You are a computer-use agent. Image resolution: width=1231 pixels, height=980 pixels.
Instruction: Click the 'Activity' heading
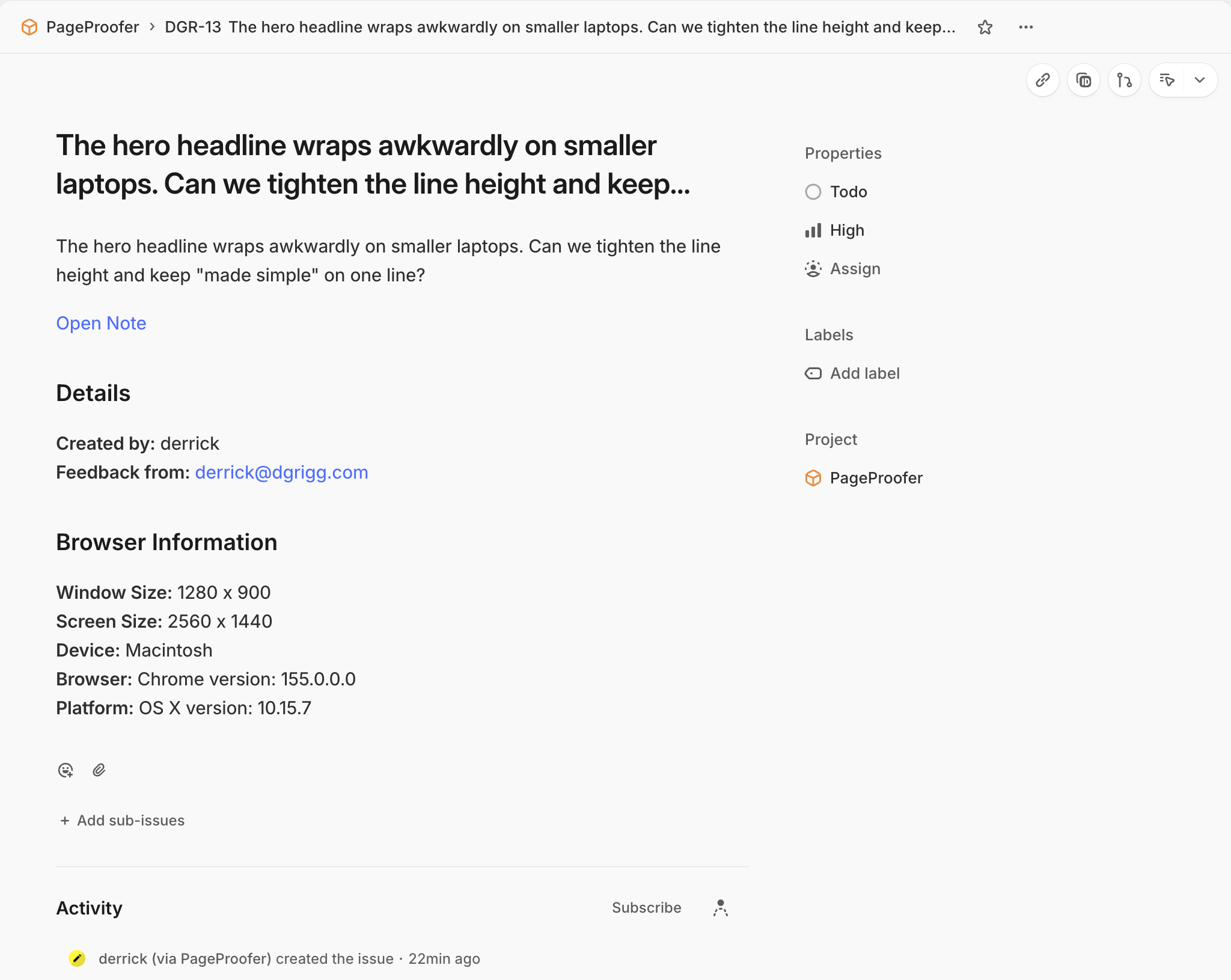tap(89, 908)
